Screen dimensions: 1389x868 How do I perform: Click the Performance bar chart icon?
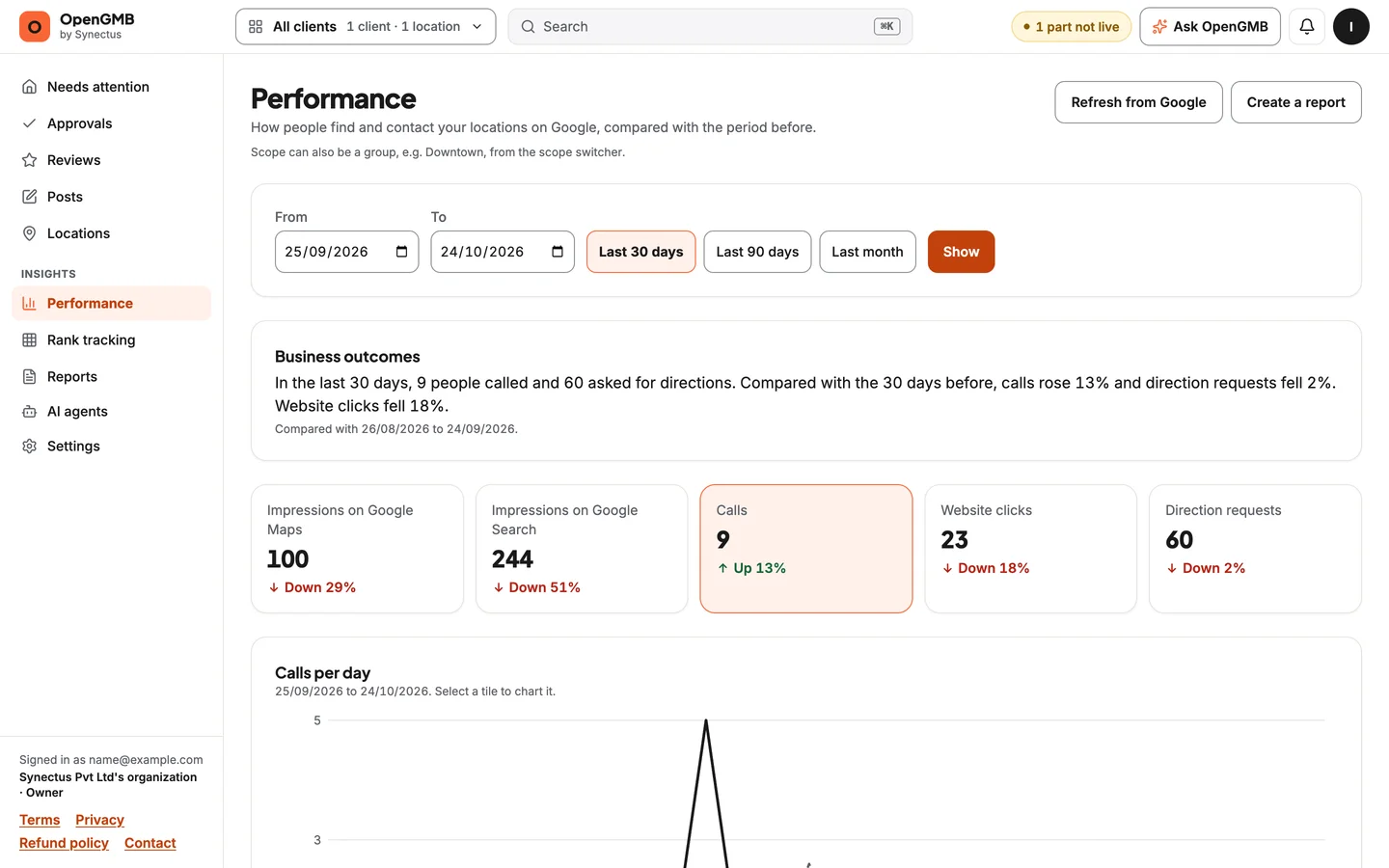30,303
